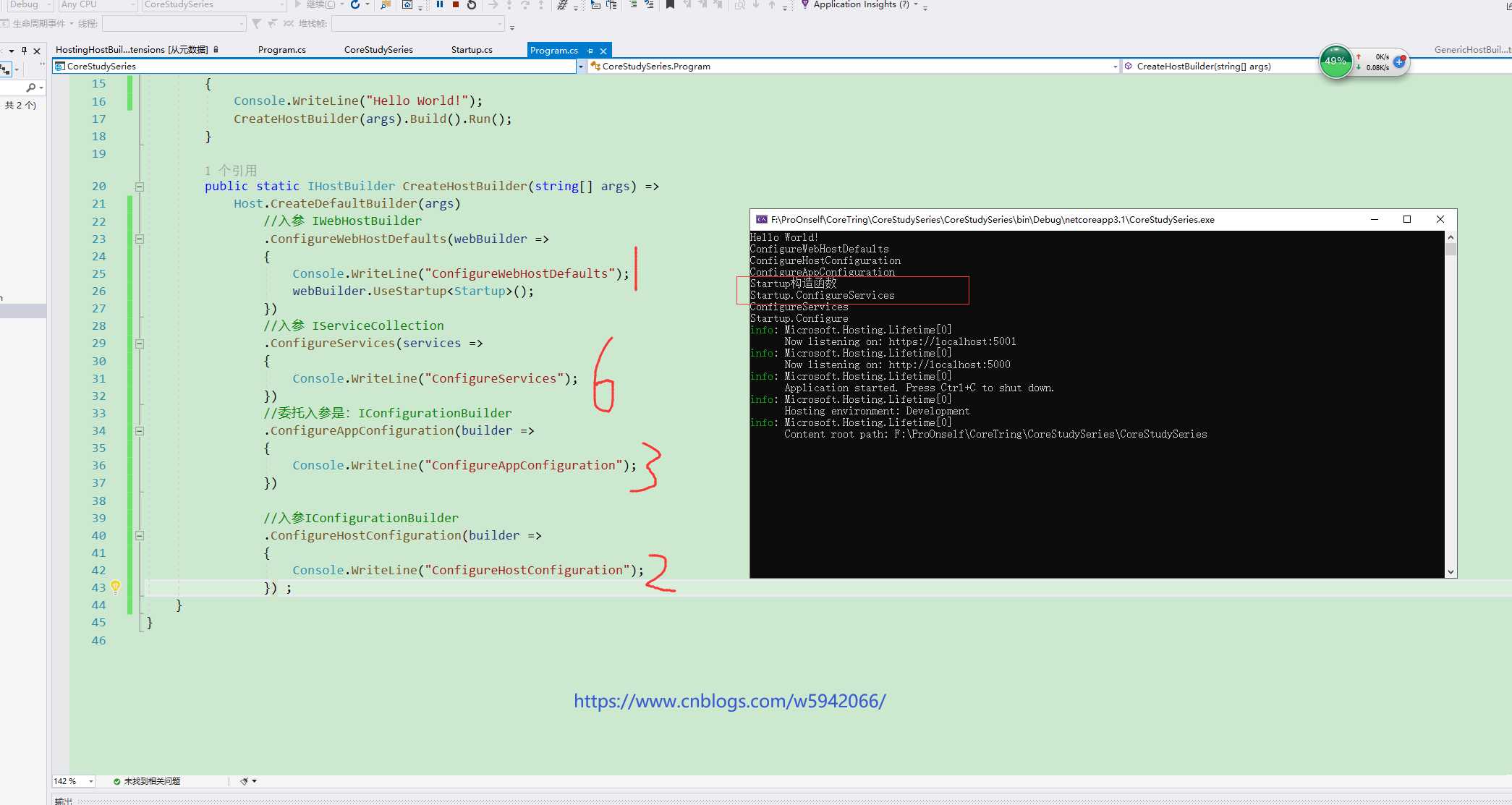Click the comment selection icon
Image resolution: width=1512 pixels, height=805 pixels.
pyautogui.click(x=633, y=4)
